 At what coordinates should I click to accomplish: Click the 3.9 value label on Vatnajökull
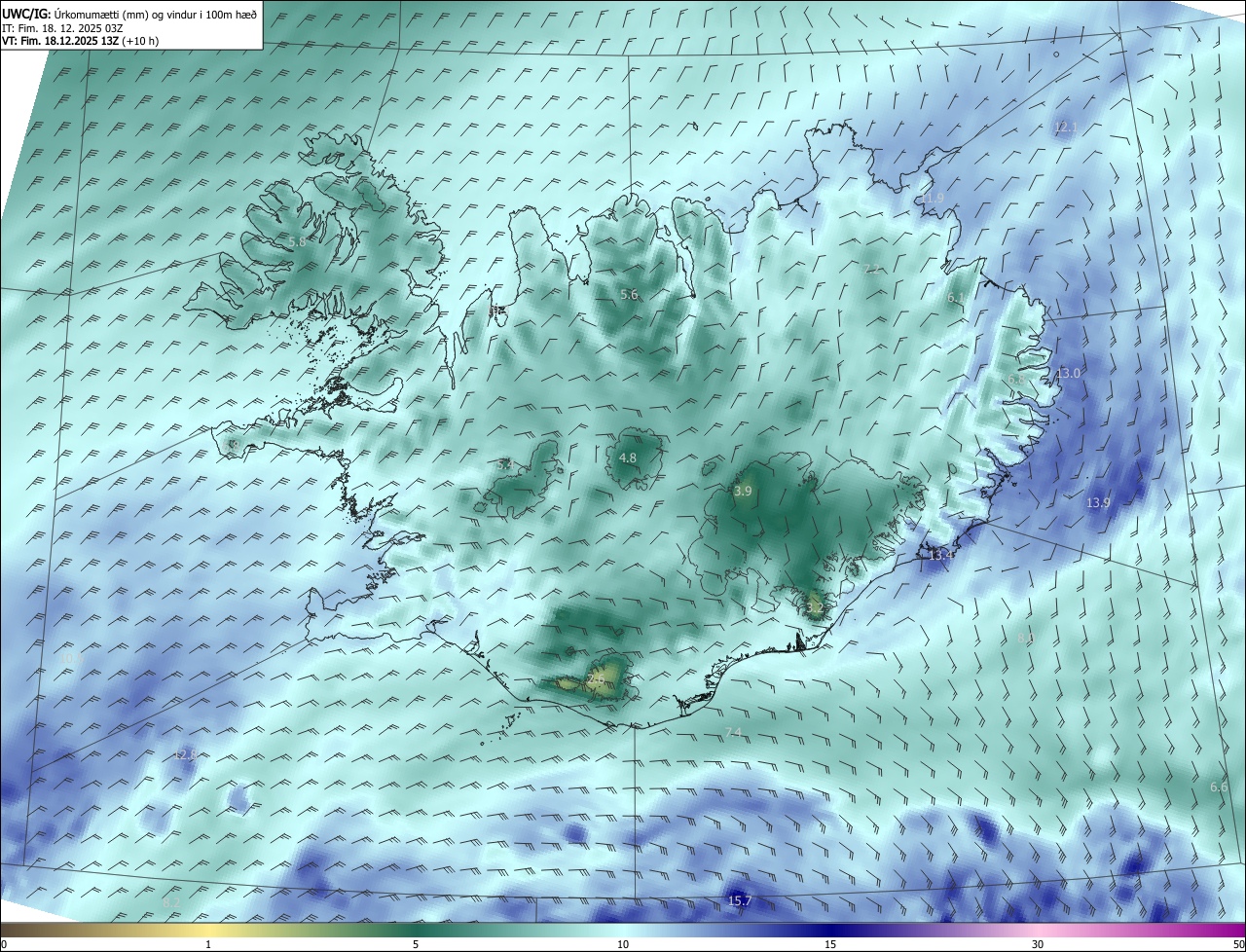[x=743, y=492]
